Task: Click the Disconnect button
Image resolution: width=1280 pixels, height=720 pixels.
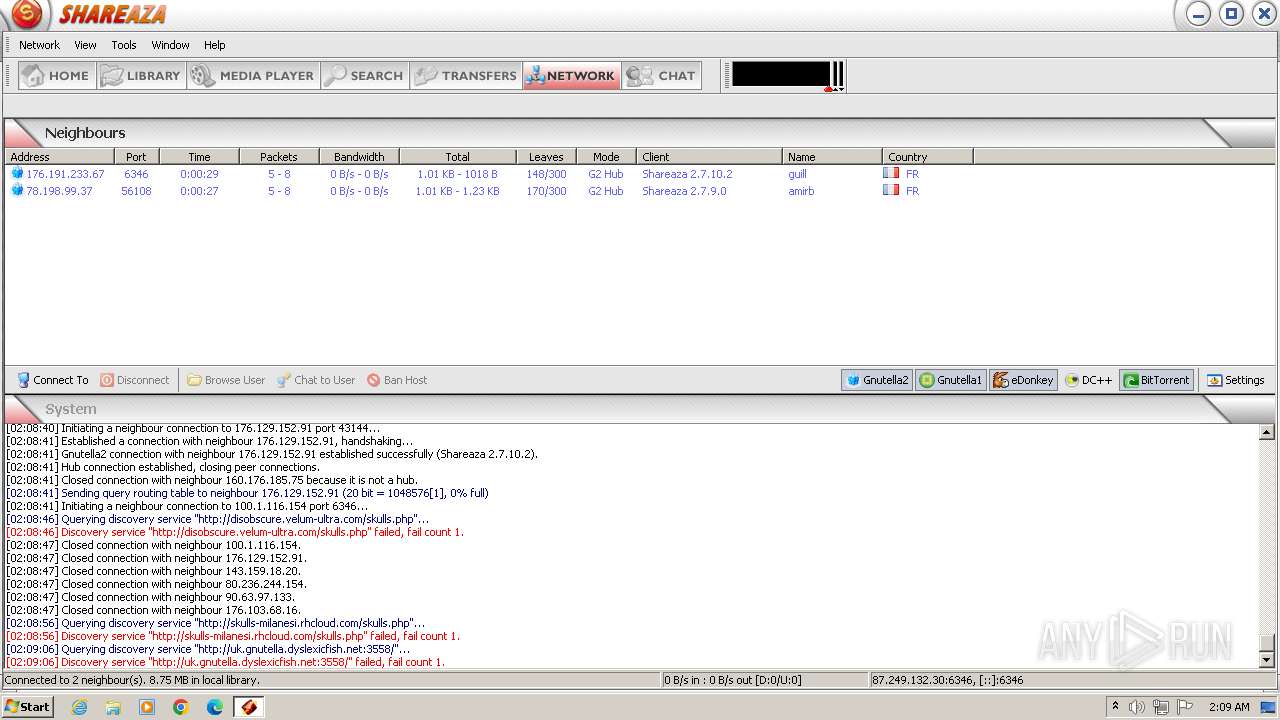Action: 135,380
